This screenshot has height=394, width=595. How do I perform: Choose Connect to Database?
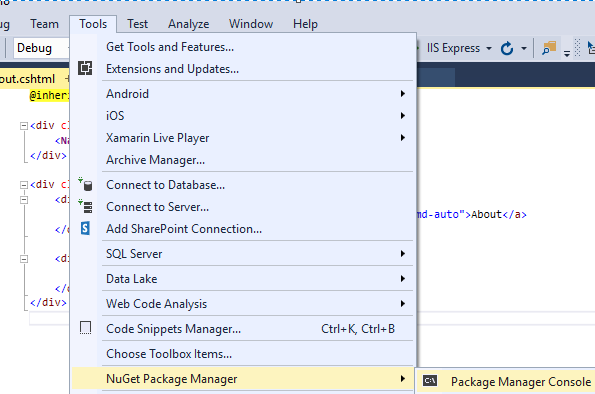[x=243, y=185]
